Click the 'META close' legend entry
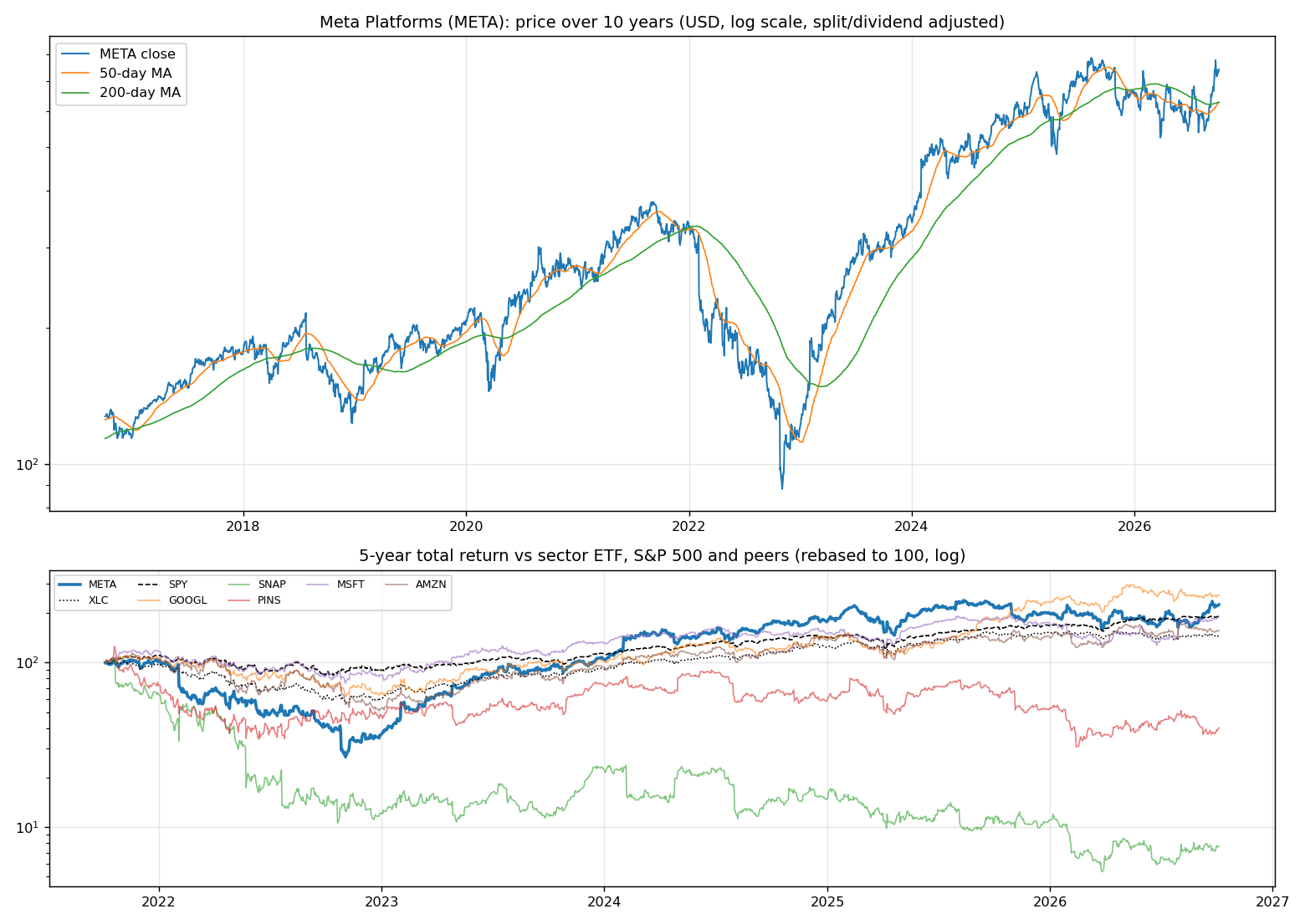1305x924 pixels. point(121,54)
